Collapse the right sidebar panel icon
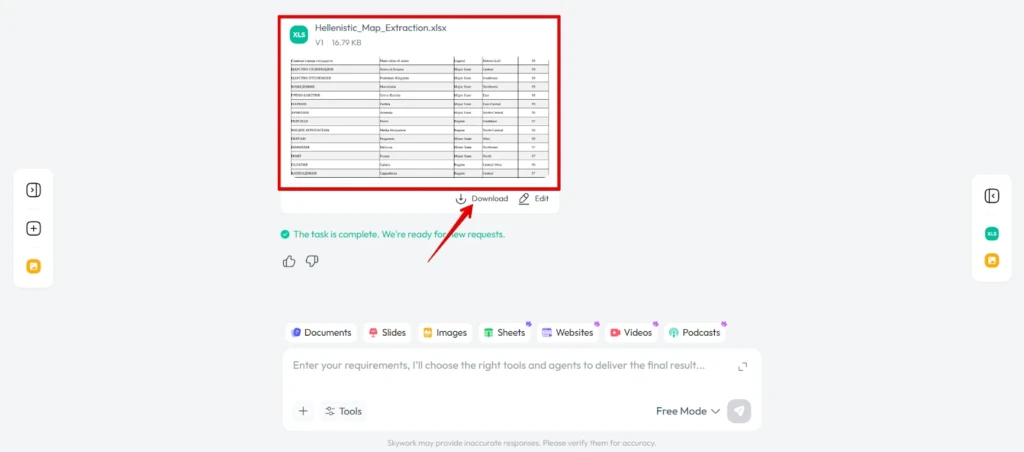 point(991,196)
